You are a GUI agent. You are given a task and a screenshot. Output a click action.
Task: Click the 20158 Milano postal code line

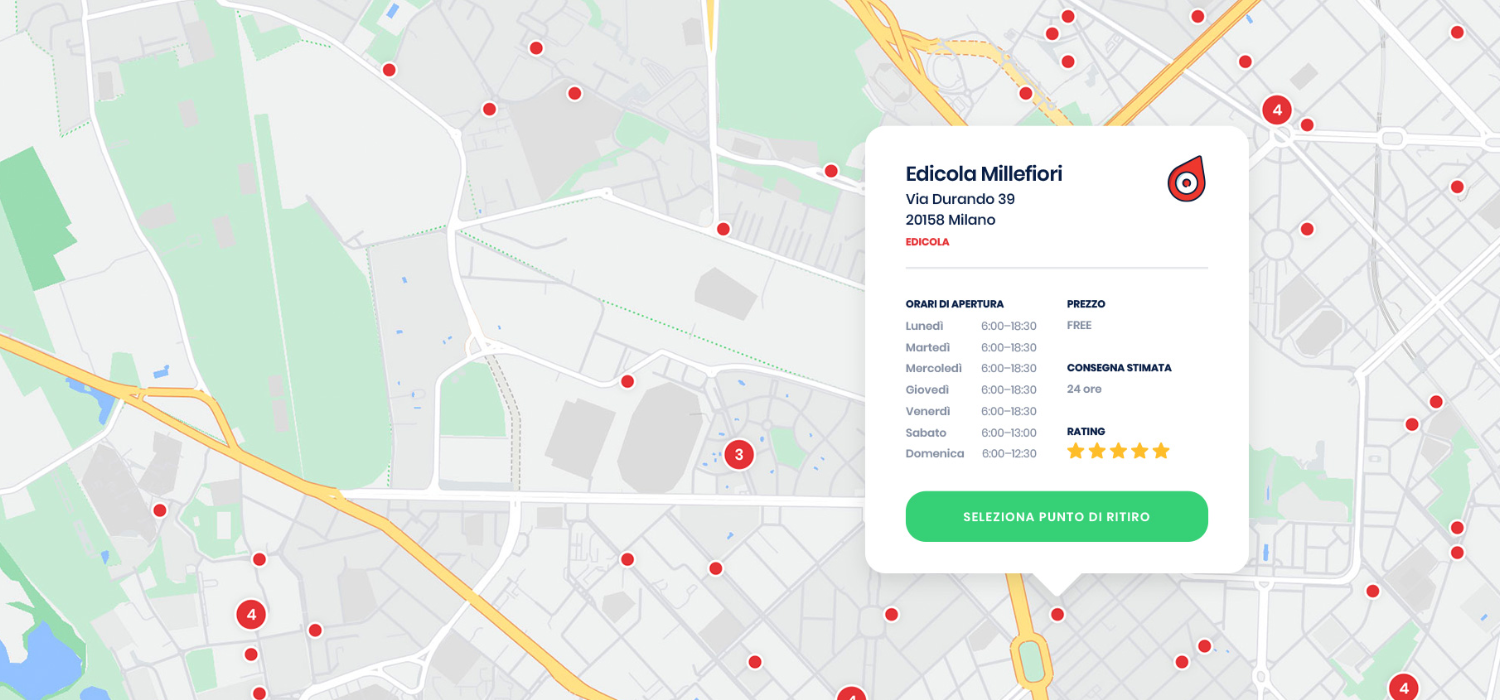pos(950,220)
